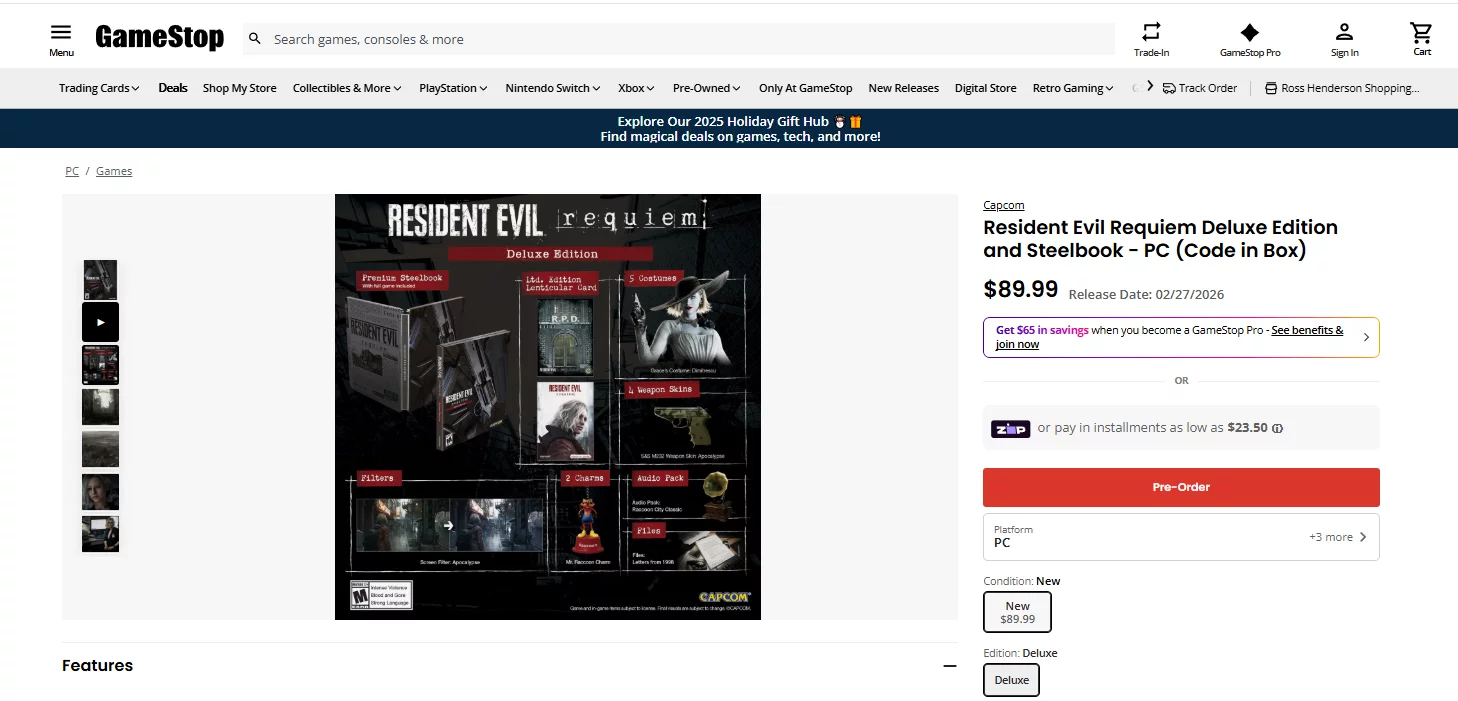The image size is (1458, 701).
Task: Select the Deluxe Edition contents thumbnail
Action: tap(100, 365)
